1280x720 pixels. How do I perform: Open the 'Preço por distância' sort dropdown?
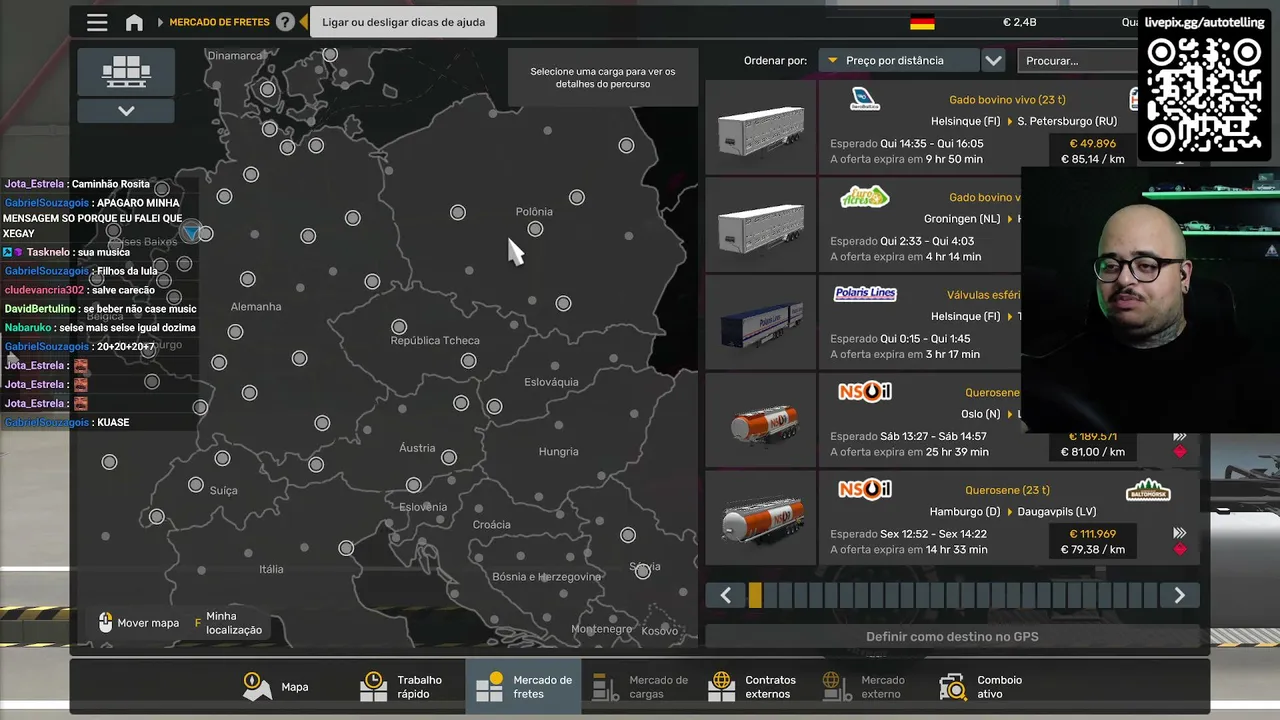(x=897, y=61)
